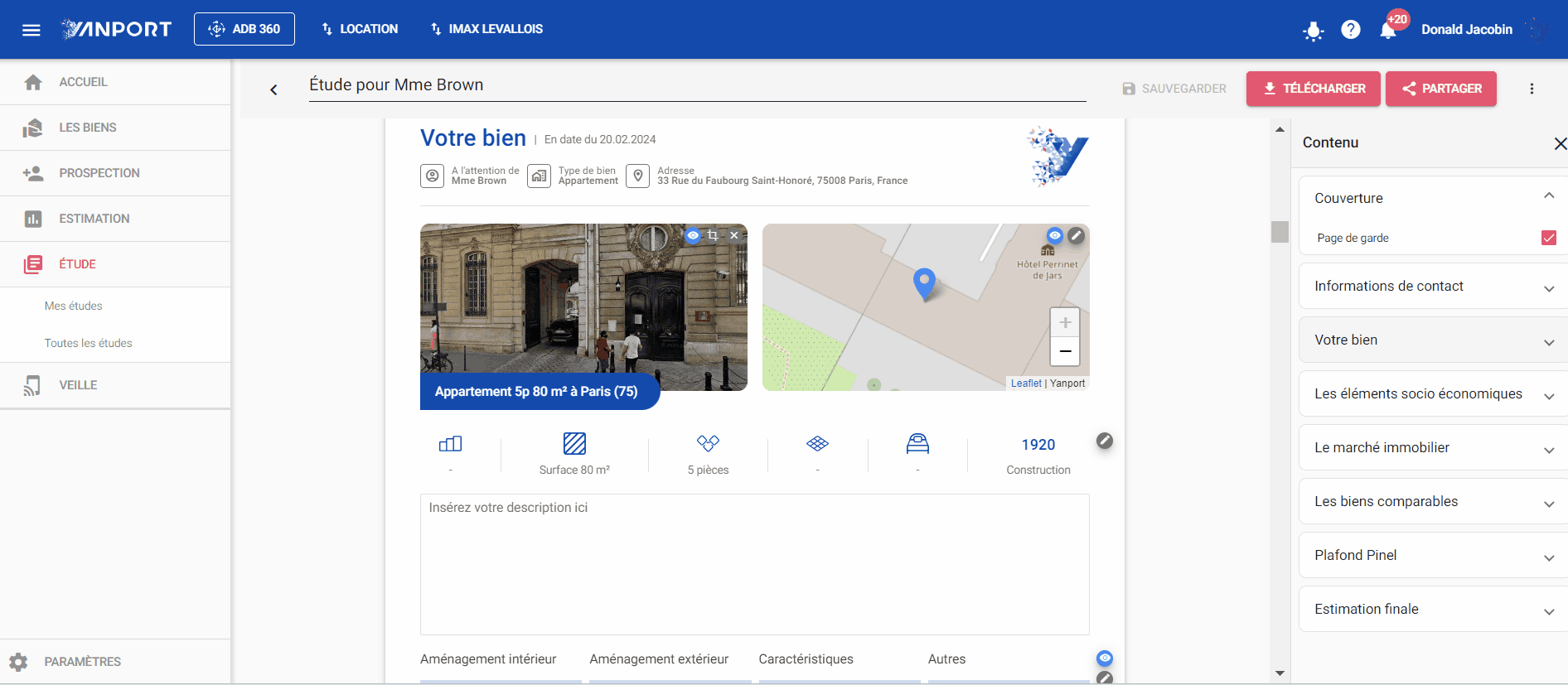1568x685 pixels.
Task: Click the Surface 80 m² icon
Action: point(574,443)
